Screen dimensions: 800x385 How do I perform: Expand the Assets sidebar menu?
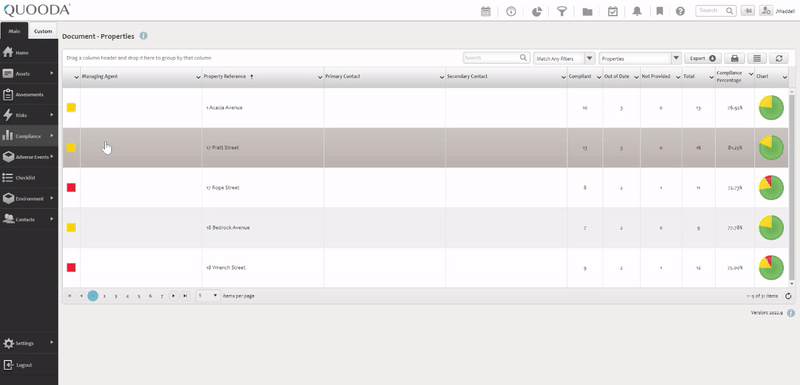(29, 73)
